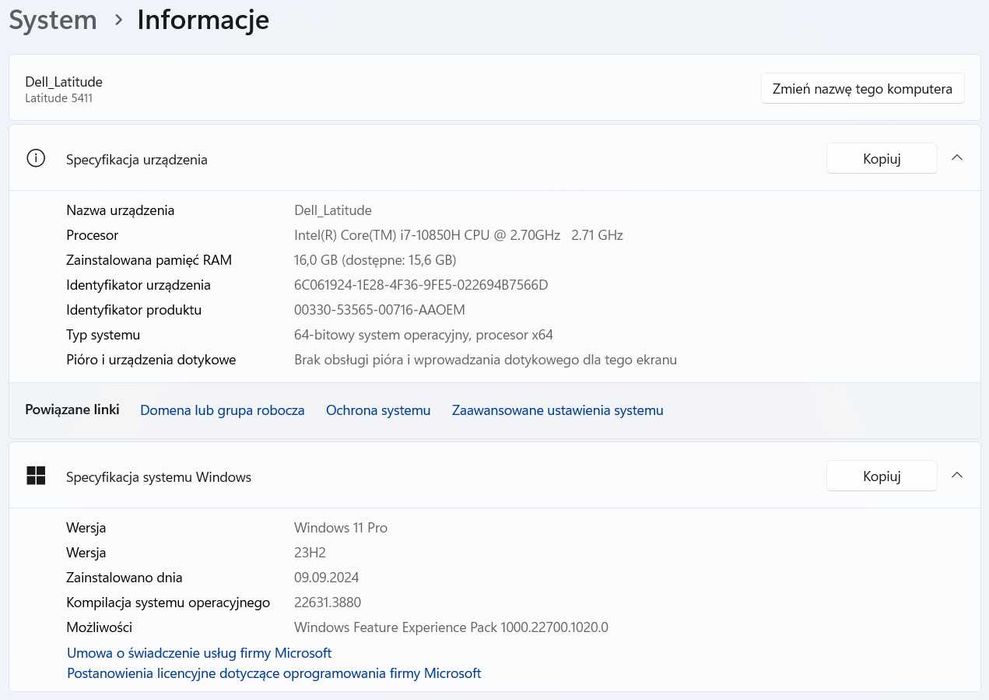Select the Zainstalowana pamięć RAM label
This screenshot has width=989, height=700.
(149, 260)
